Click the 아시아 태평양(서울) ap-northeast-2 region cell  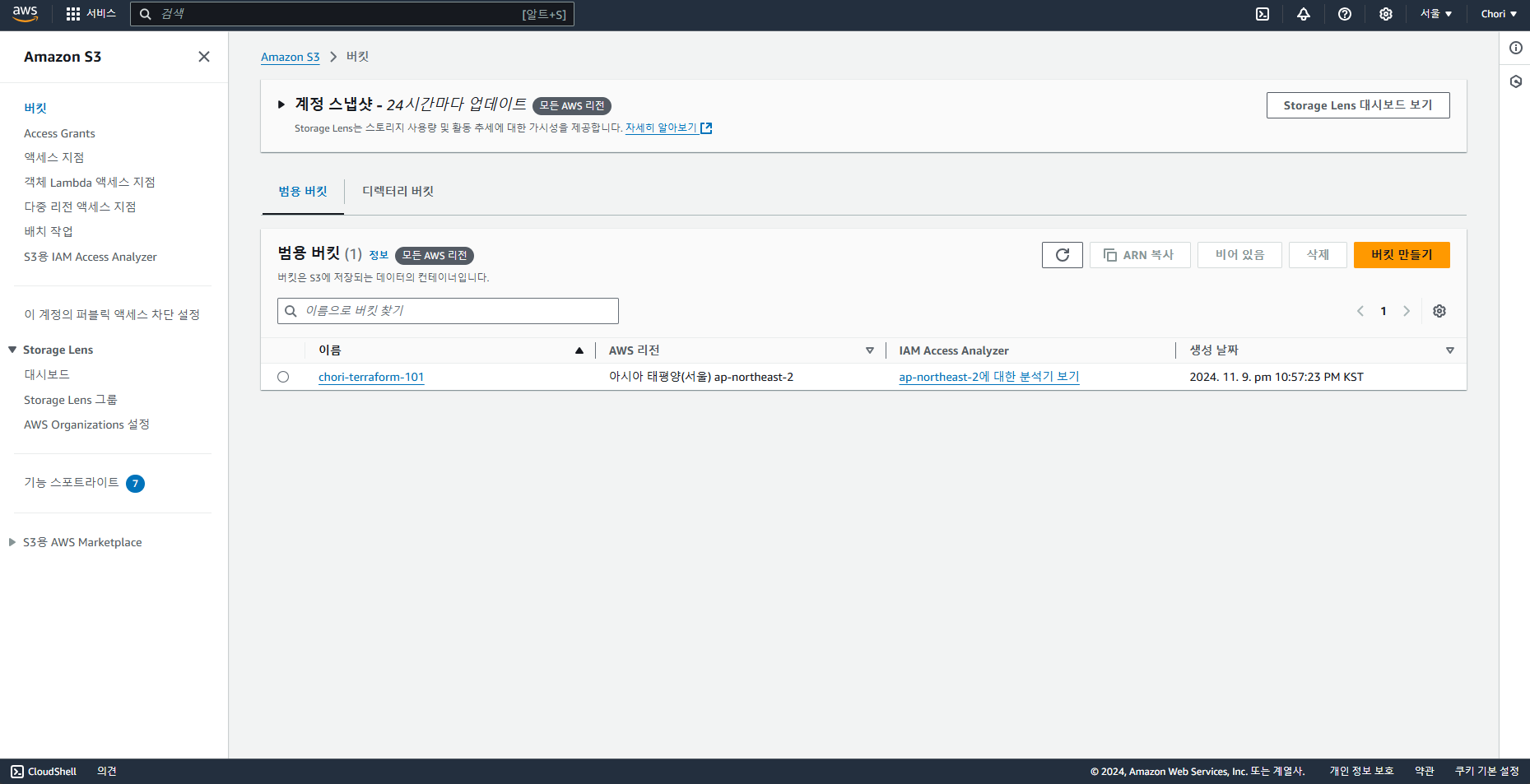[x=701, y=377]
